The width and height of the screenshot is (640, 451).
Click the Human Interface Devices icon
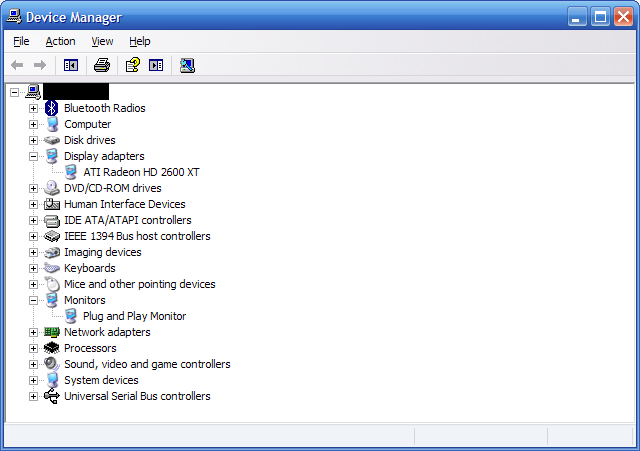point(52,204)
